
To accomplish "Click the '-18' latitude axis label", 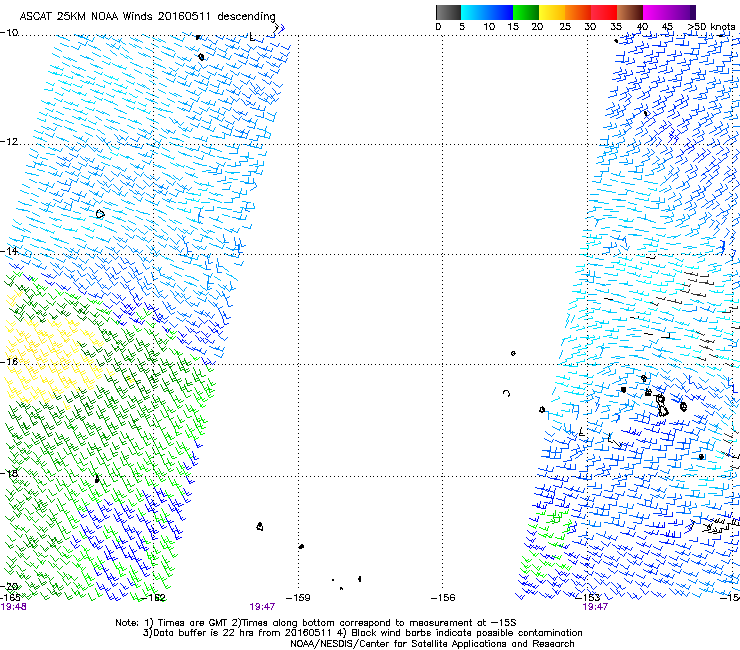I will pos(9,473).
